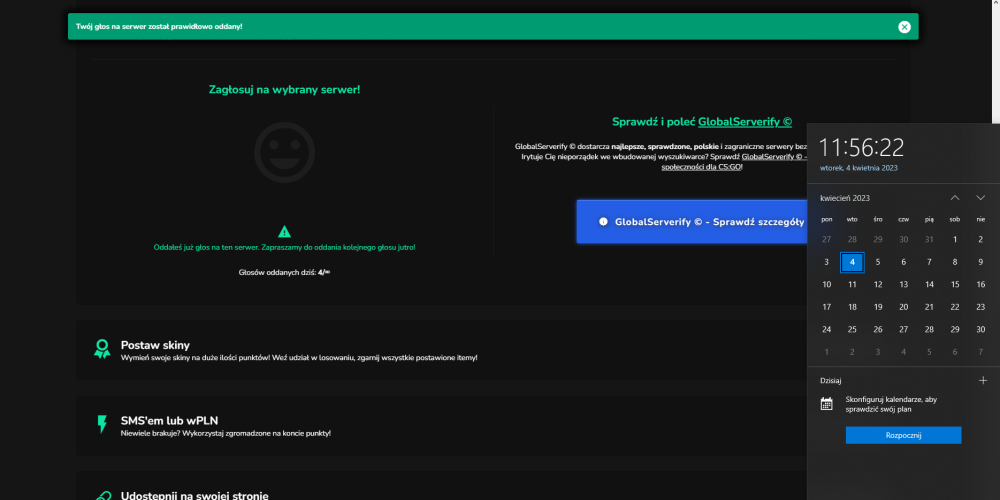This screenshot has height=500, width=1000.
Task: Click the green warning triangle icon
Action: (x=284, y=232)
